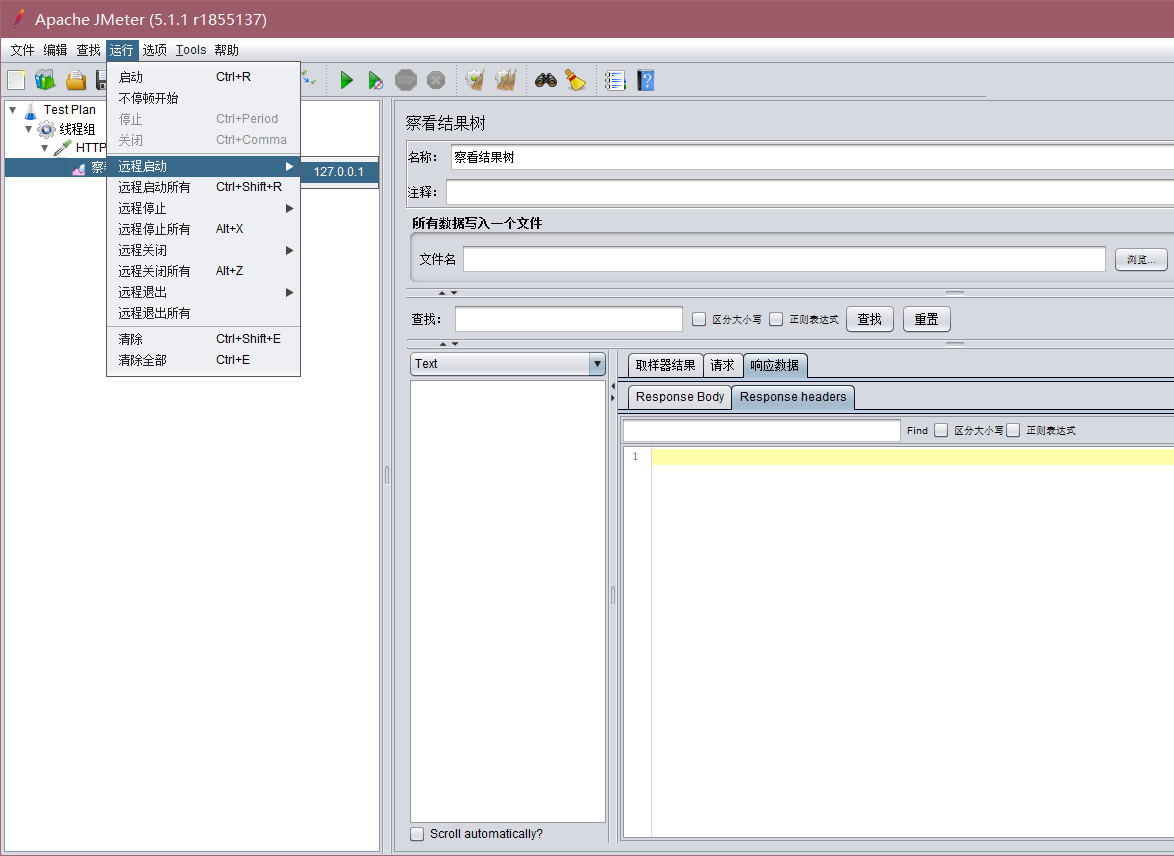Click the flask icon beside Test Plan
Screen dimensions: 1174x856
tap(30, 110)
